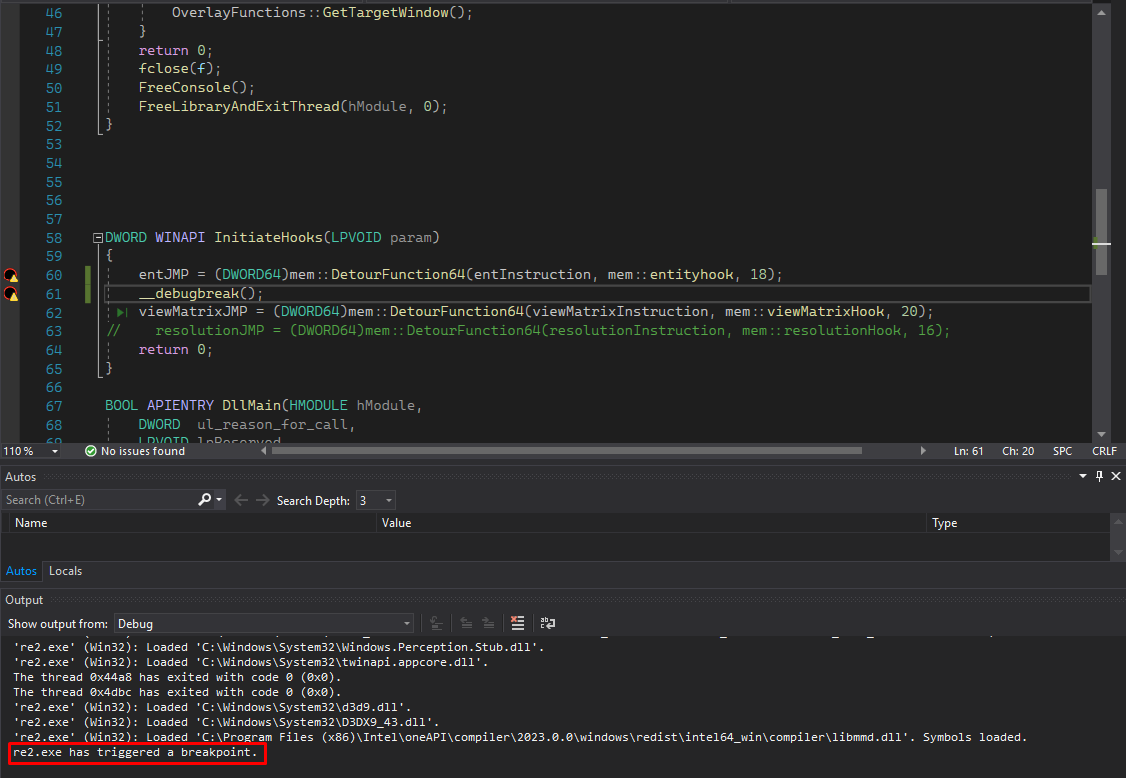1126x778 pixels.
Task: Click GetTargetWindow() call on line 46
Action: click(x=397, y=12)
